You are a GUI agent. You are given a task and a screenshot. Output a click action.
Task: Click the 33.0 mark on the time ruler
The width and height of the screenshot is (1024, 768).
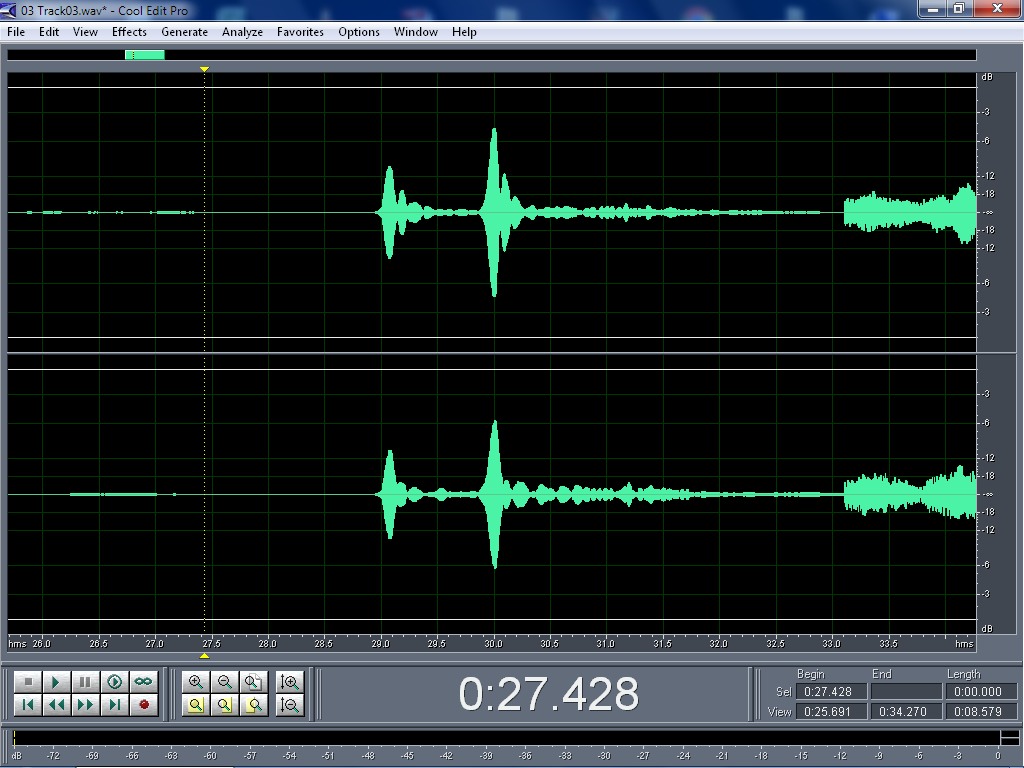coord(831,644)
